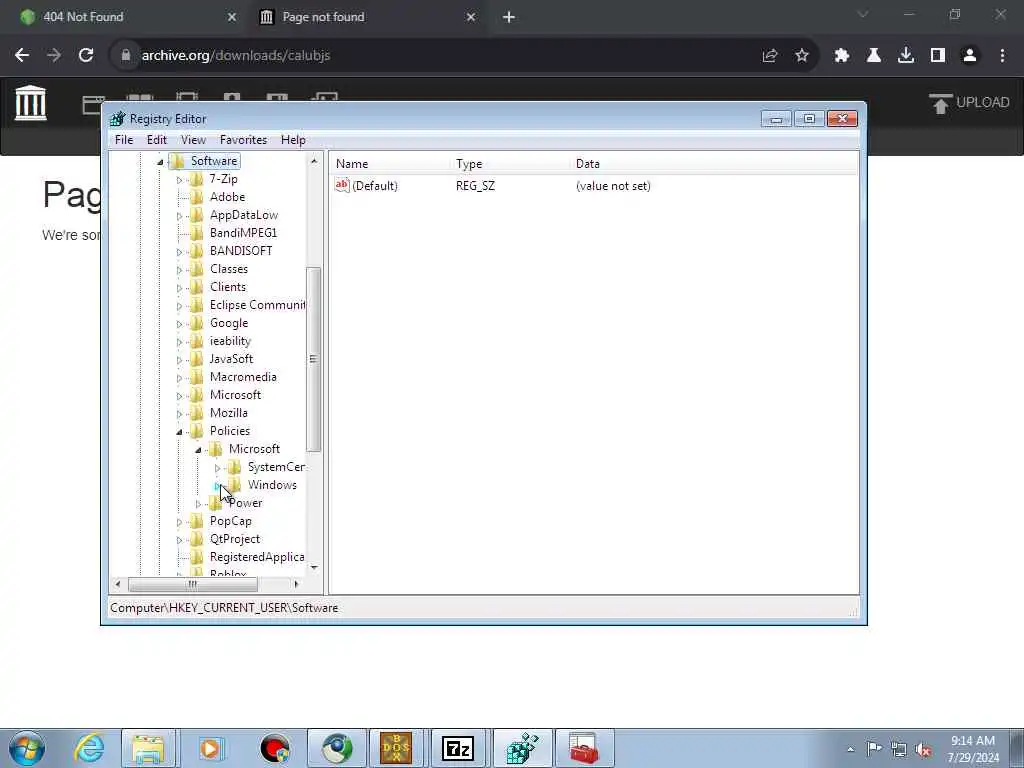
Task: Click the share page icon in address bar
Action: pos(770,56)
